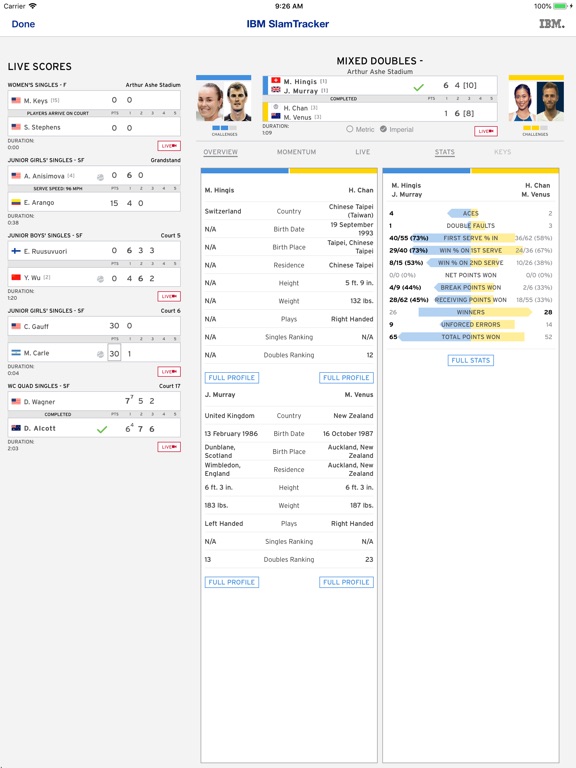
Task: Select the A. Anisimova score row
Action: [x=94, y=175]
